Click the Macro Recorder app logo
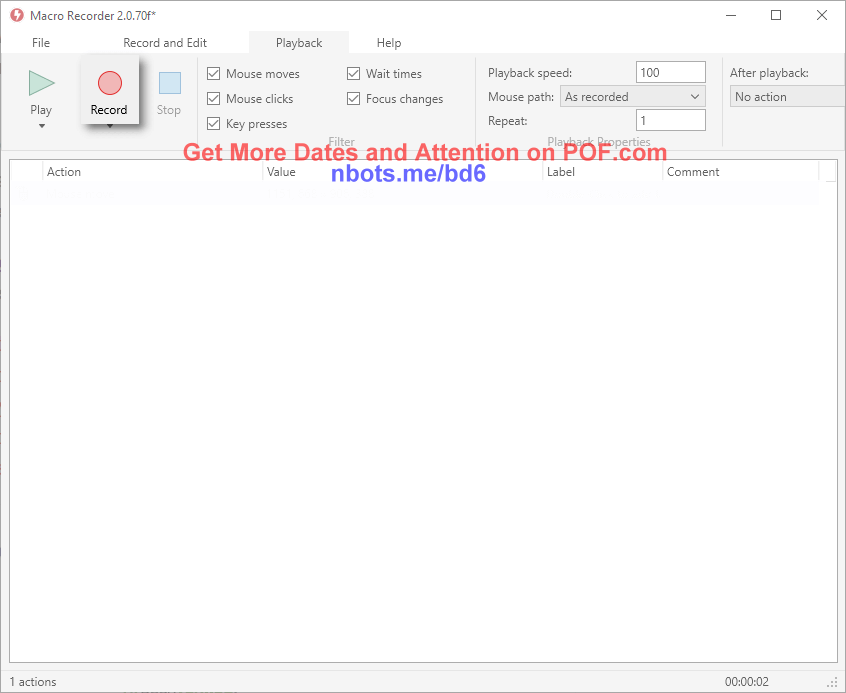Screen dimensions: 846x693 (x=17, y=15)
